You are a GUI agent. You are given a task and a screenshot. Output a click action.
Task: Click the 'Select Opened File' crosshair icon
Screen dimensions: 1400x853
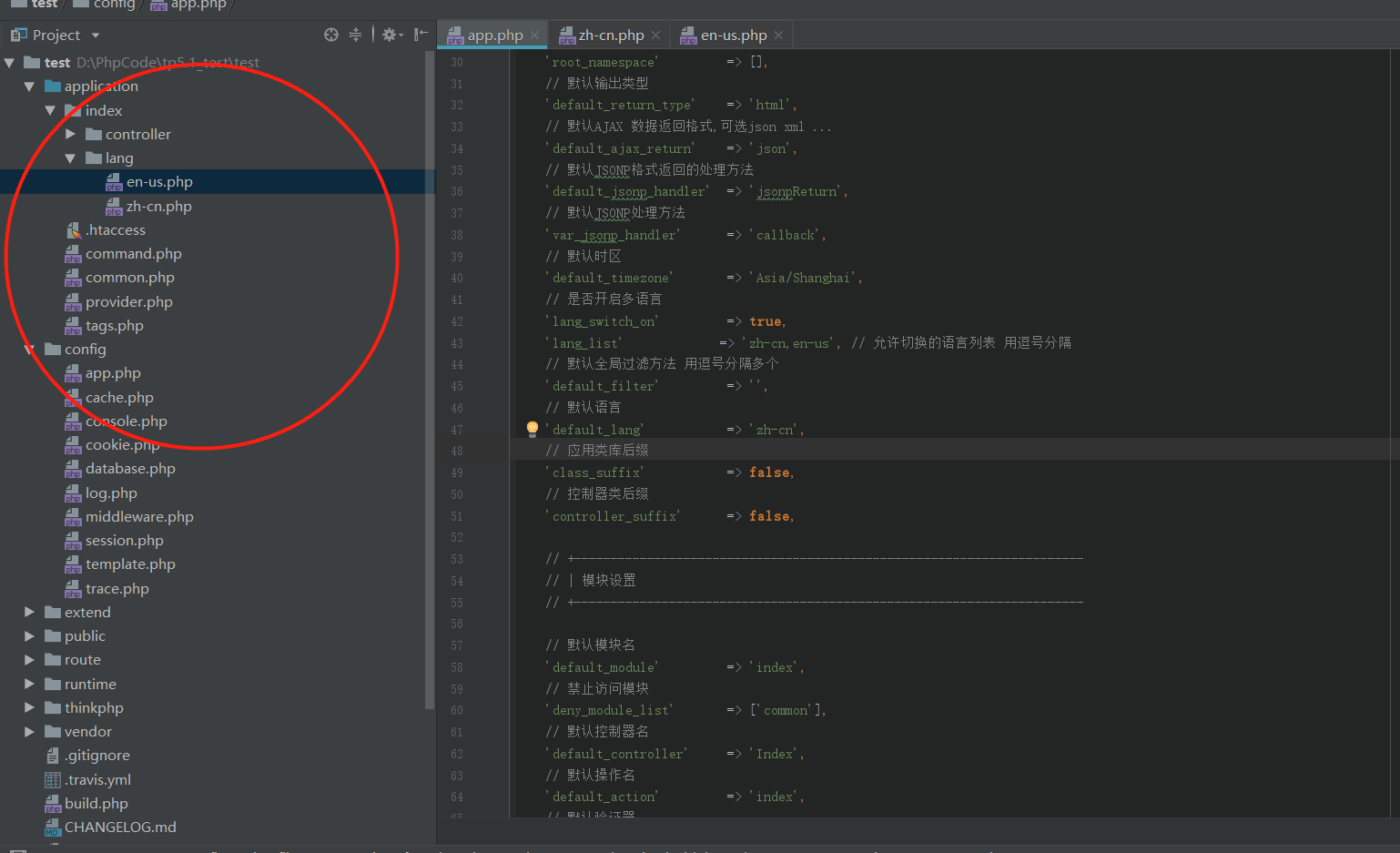tap(330, 34)
